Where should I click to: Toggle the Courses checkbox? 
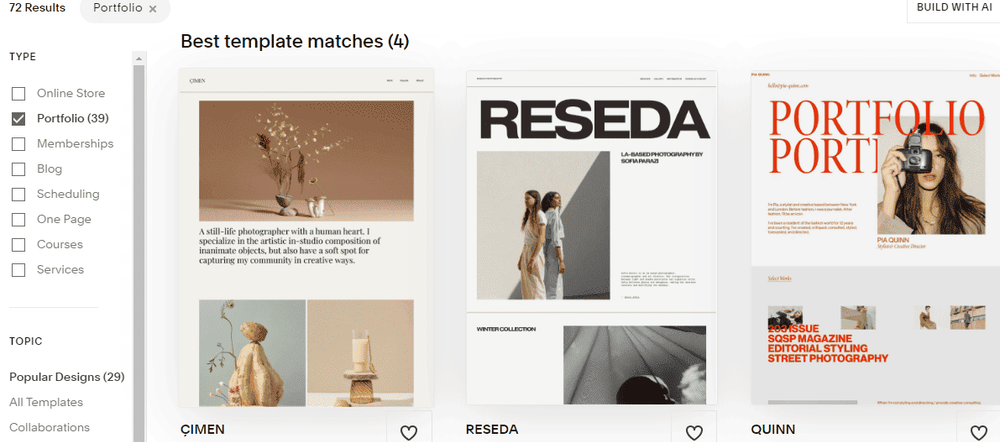tap(18, 245)
